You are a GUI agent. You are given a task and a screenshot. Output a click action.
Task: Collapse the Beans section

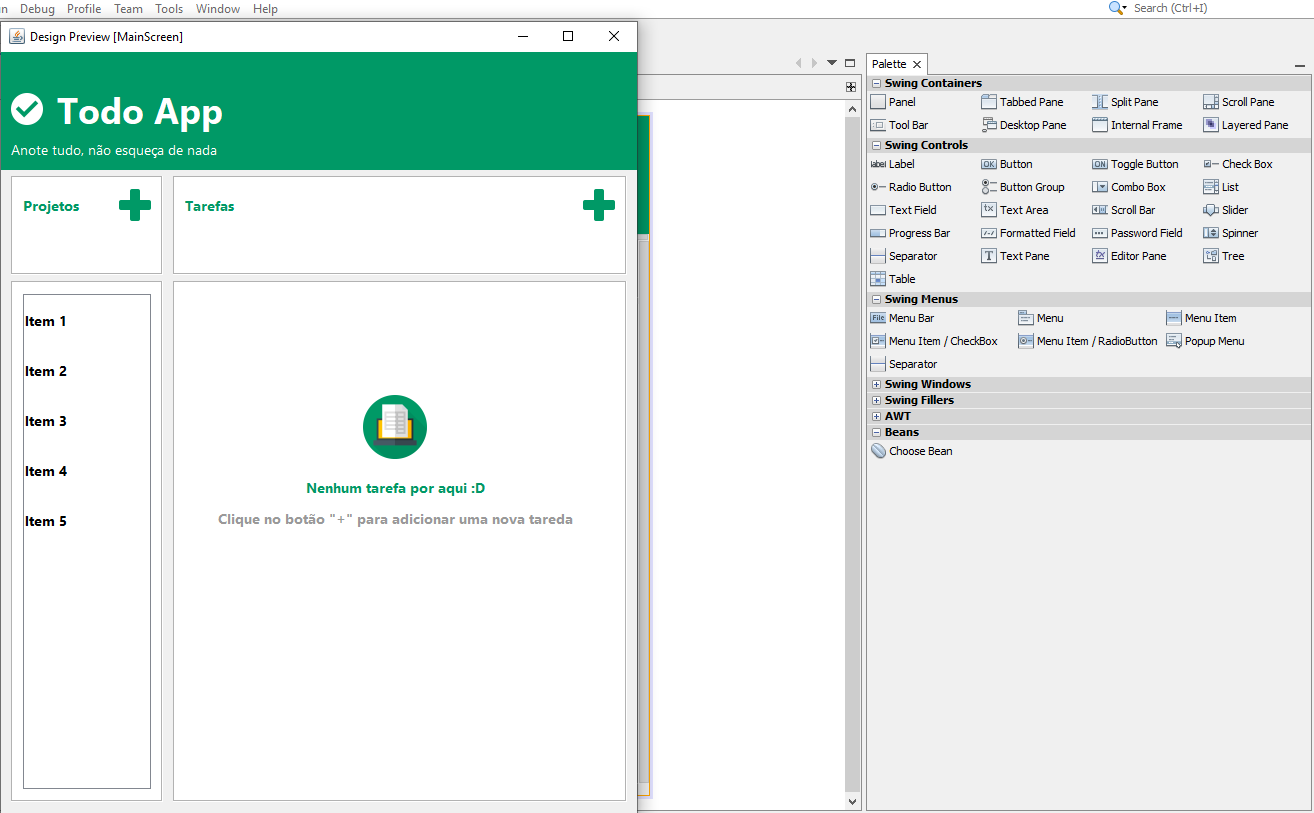(876, 432)
